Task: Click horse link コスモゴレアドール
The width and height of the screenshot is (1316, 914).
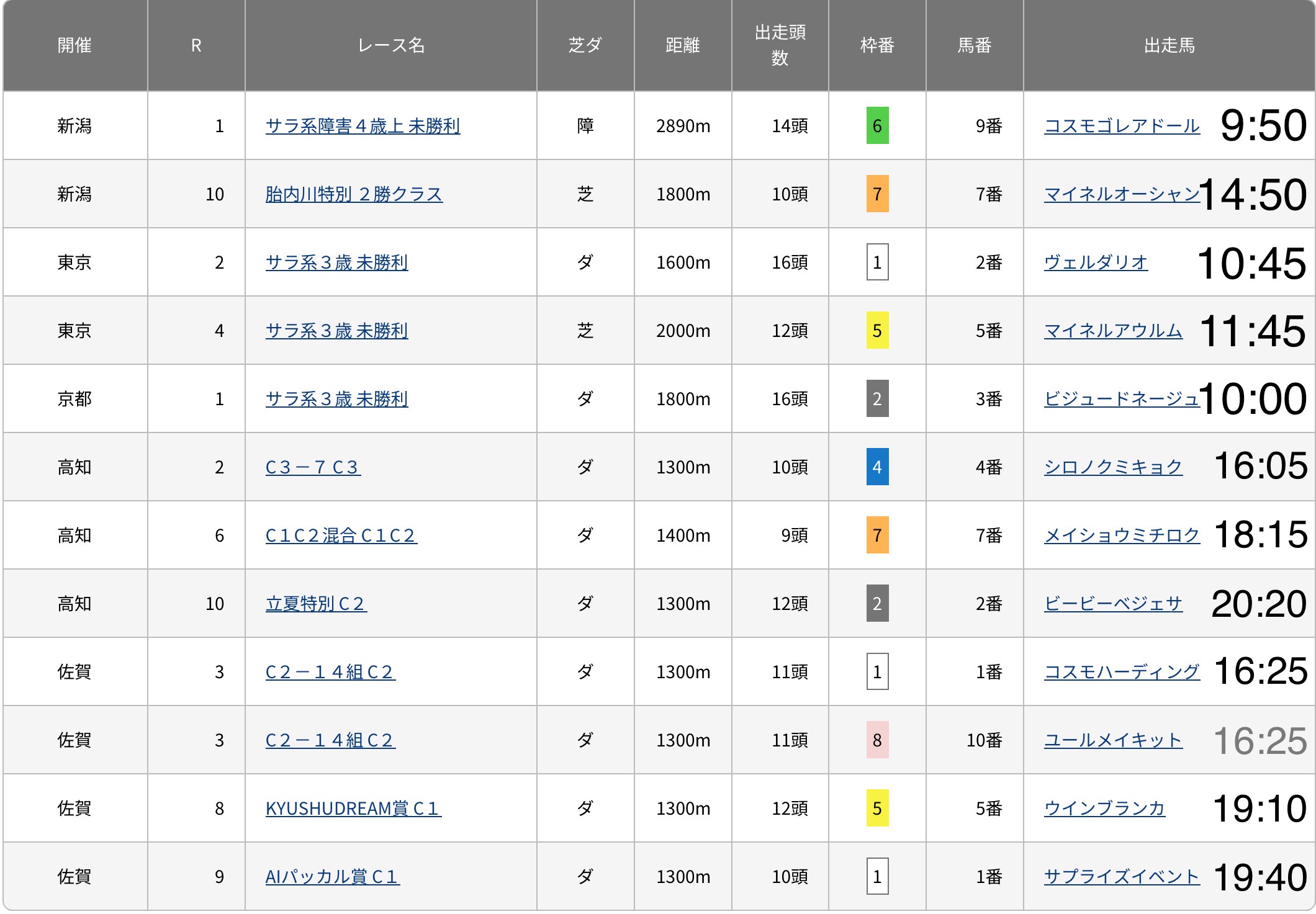Action: 1121,126
